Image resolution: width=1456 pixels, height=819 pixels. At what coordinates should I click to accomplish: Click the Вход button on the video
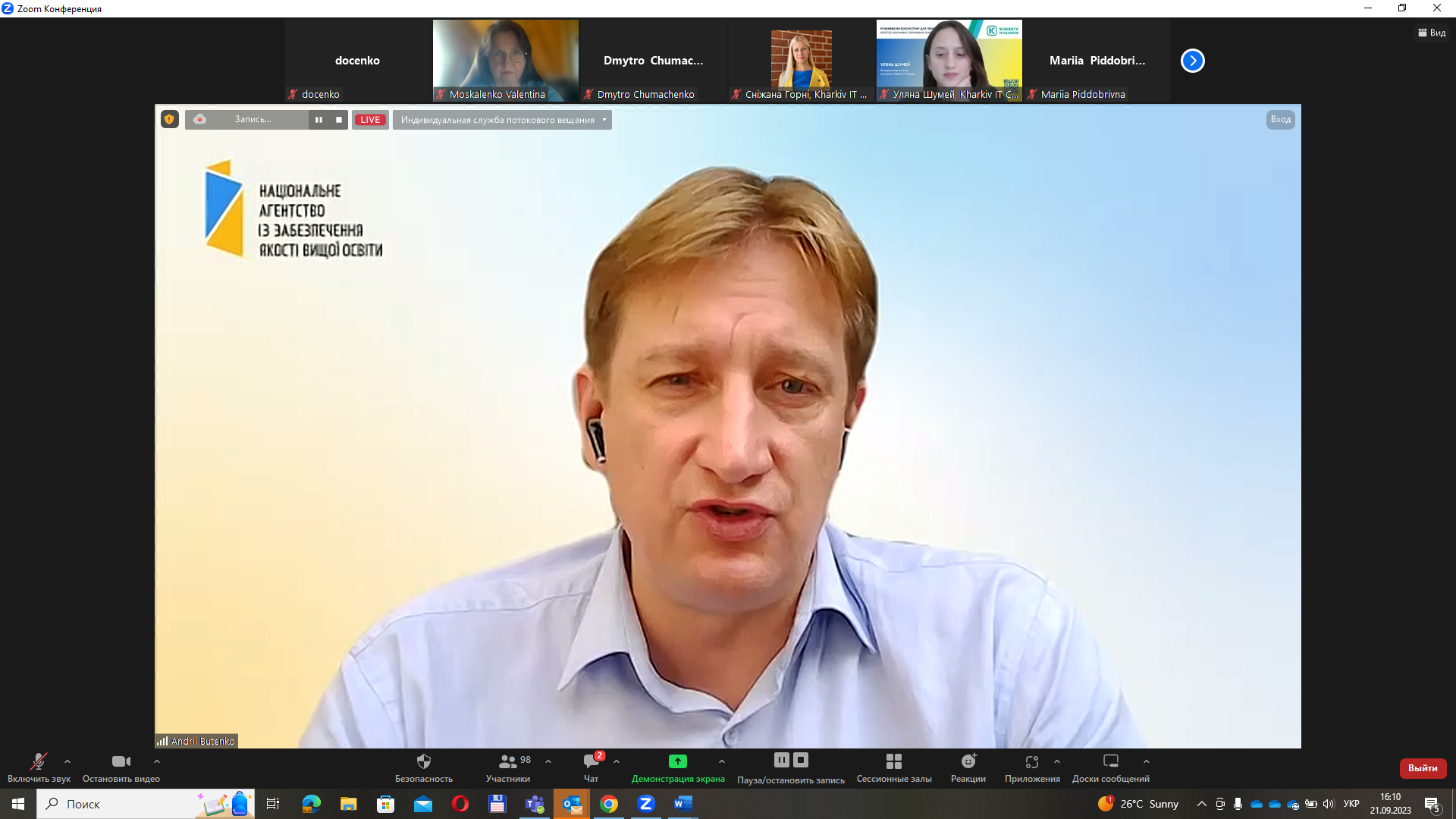pos(1280,119)
